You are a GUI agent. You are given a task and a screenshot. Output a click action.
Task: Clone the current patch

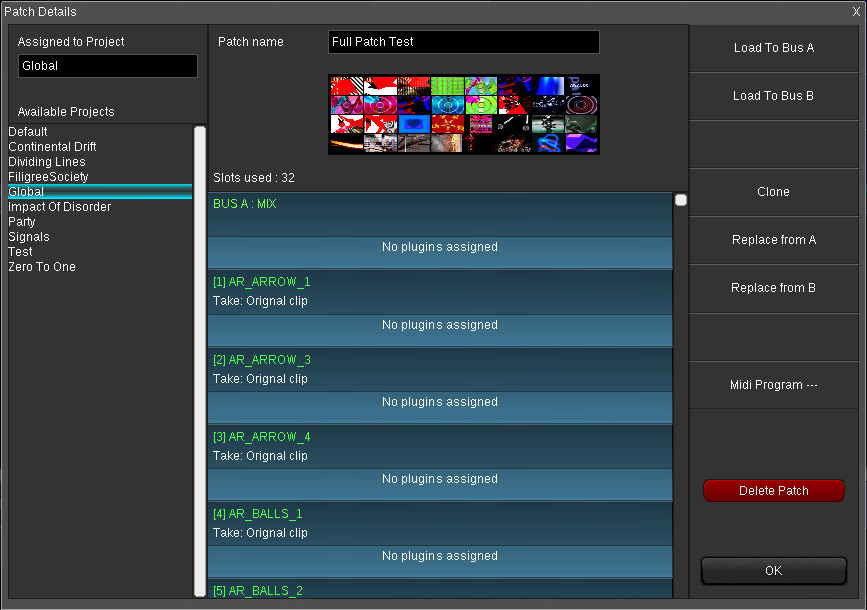pos(773,192)
